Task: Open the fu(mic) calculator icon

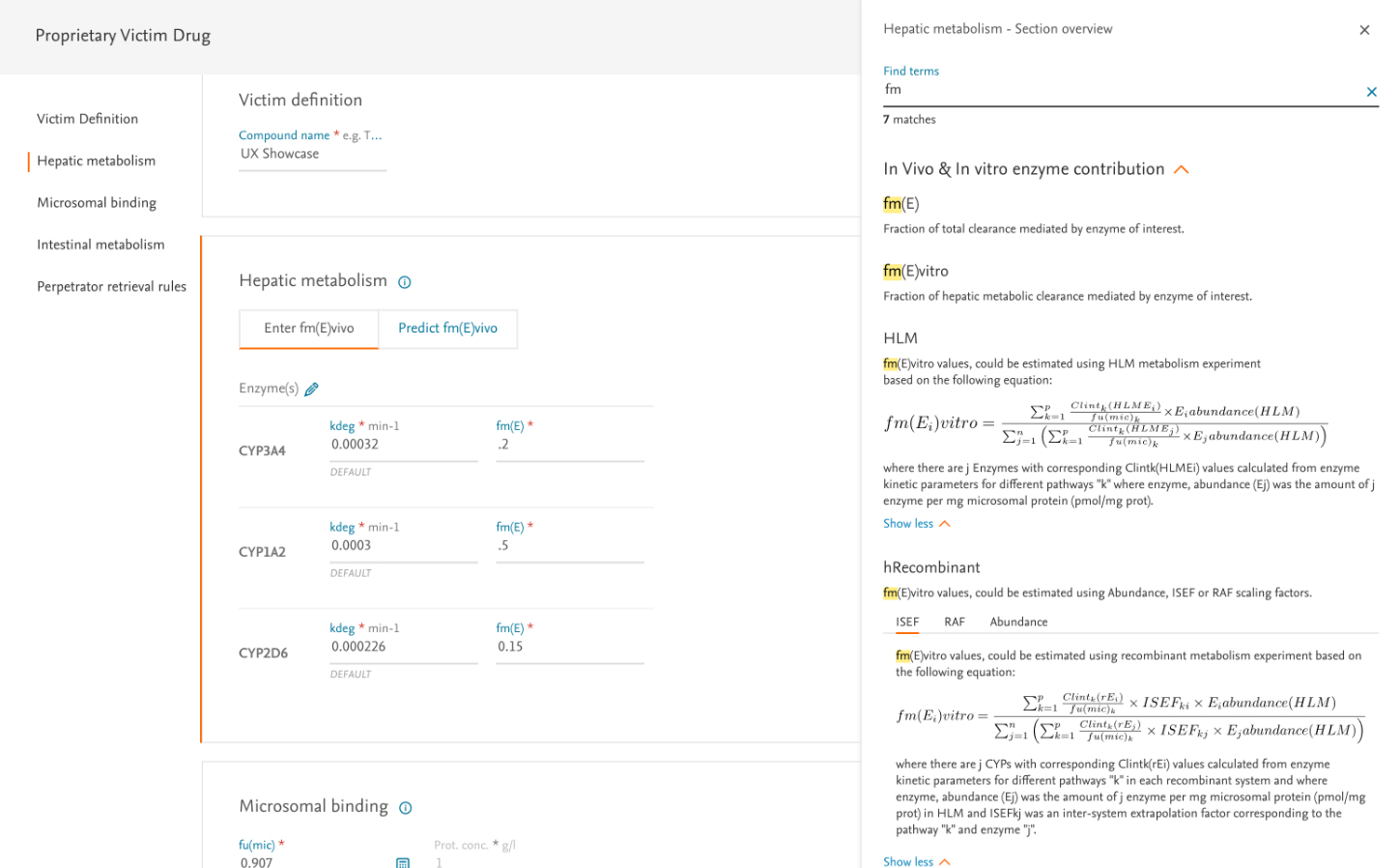Action: click(x=403, y=861)
